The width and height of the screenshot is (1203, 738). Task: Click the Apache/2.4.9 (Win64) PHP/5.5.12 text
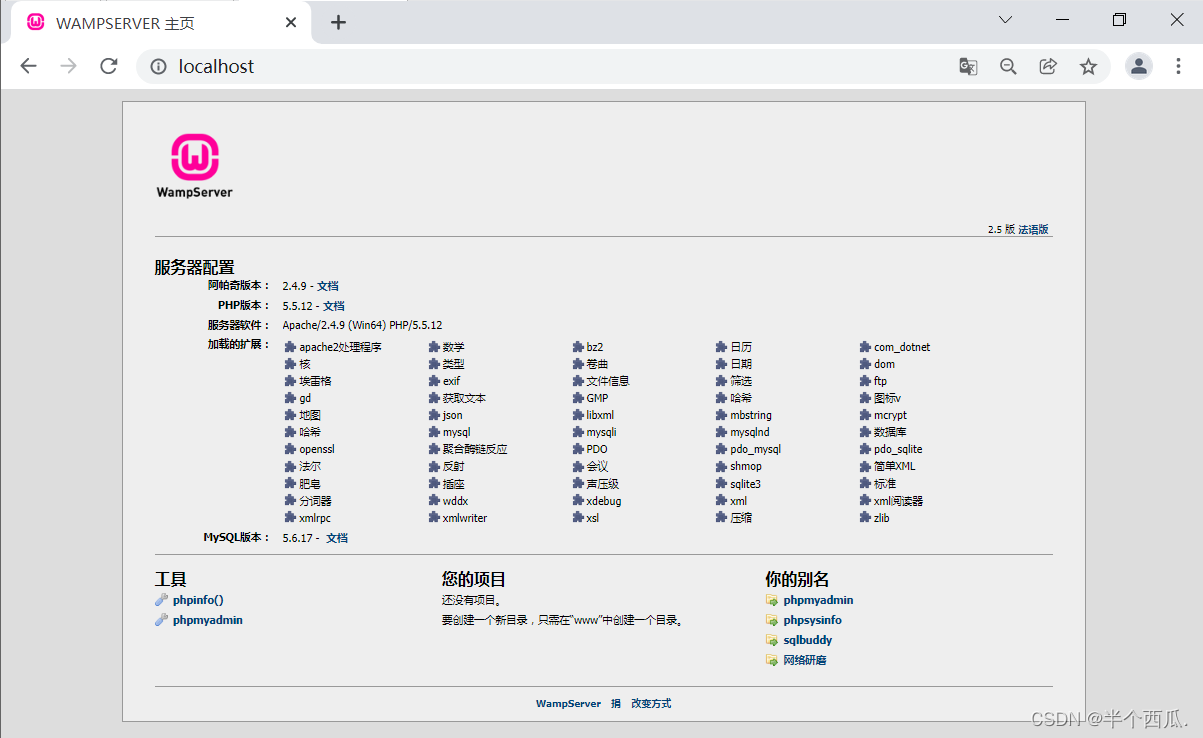[362, 325]
